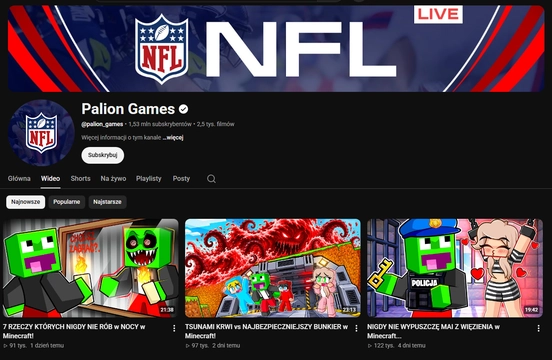Screen dimensions: 552x360
Task: Click the NFL shield logo in banner
Action: point(162,49)
